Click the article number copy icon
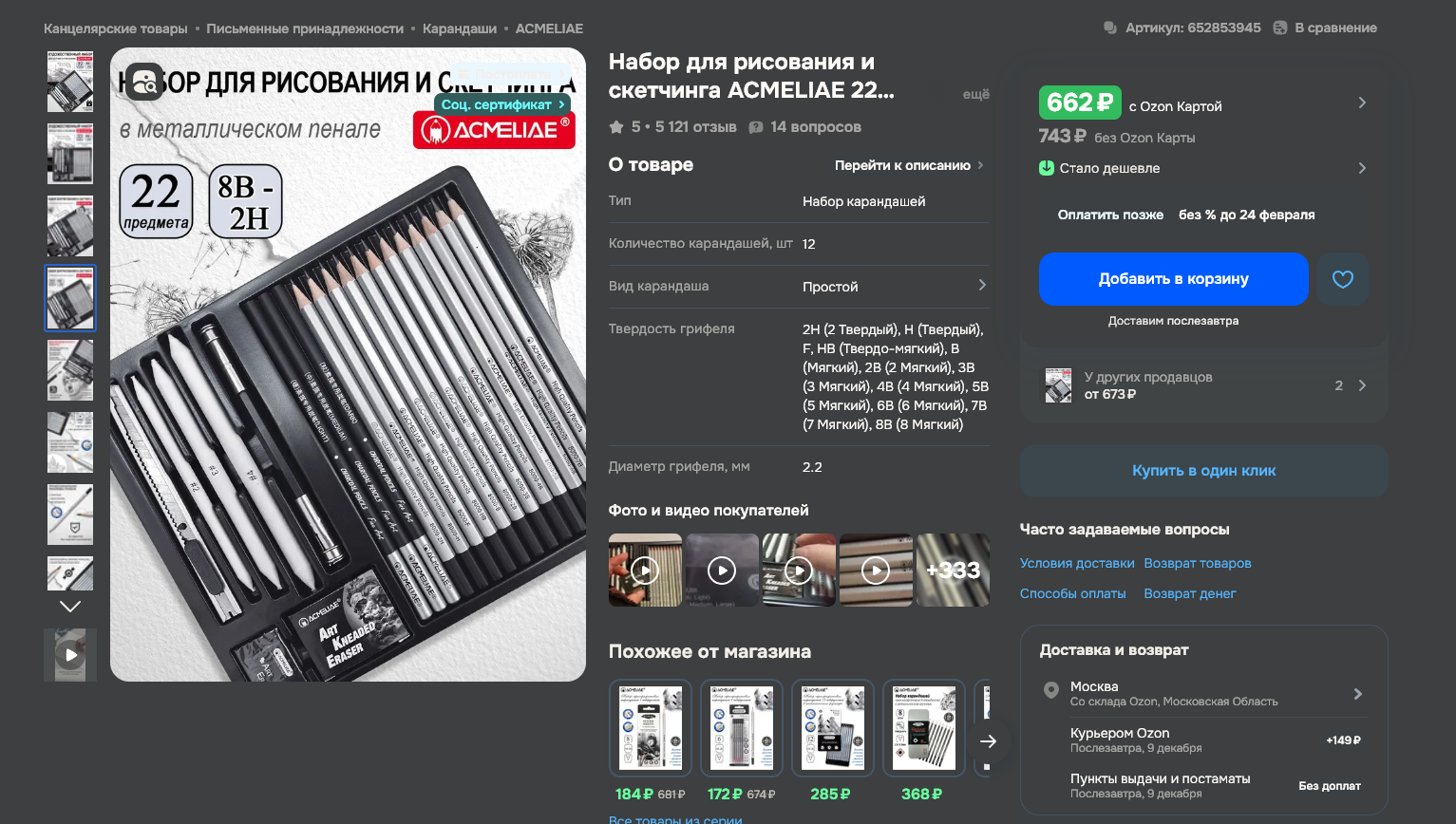Viewport: 1456px width, 824px height. pyautogui.click(x=1110, y=28)
